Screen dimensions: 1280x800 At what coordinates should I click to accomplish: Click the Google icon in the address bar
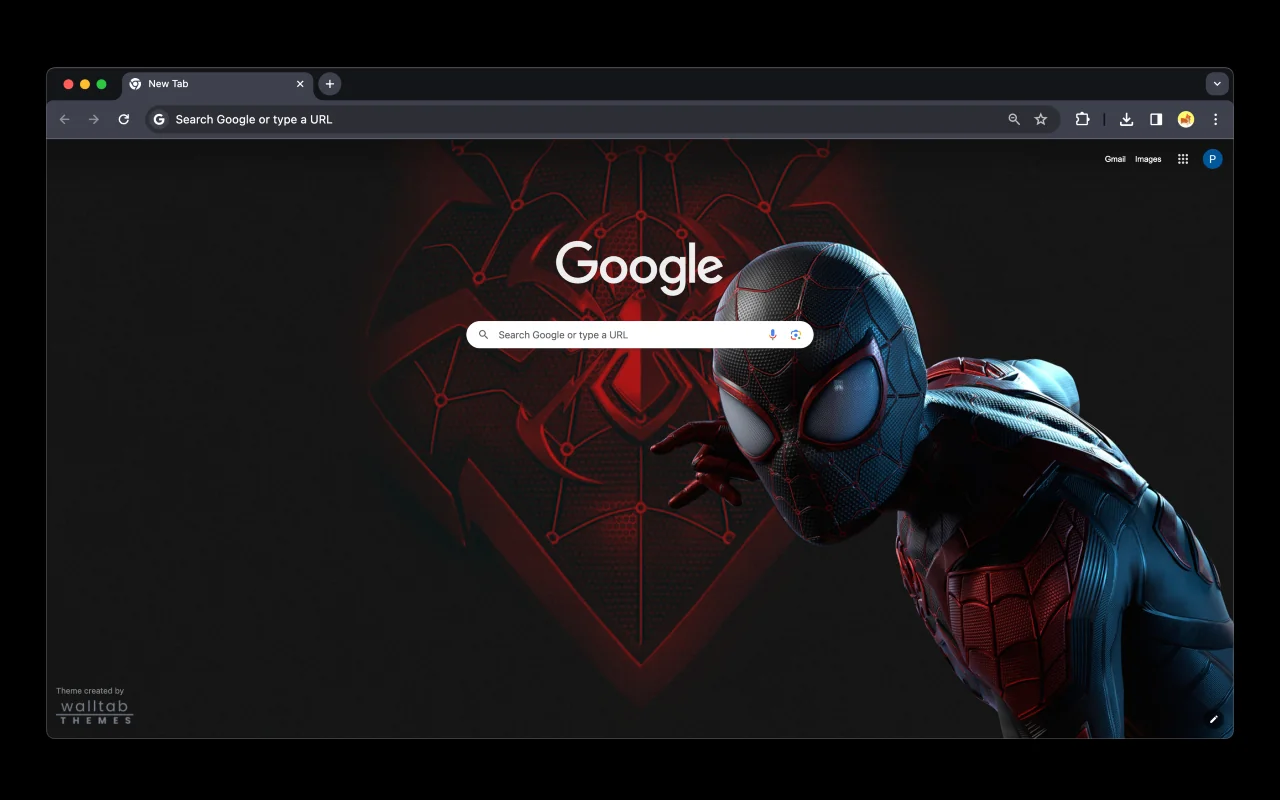[159, 119]
